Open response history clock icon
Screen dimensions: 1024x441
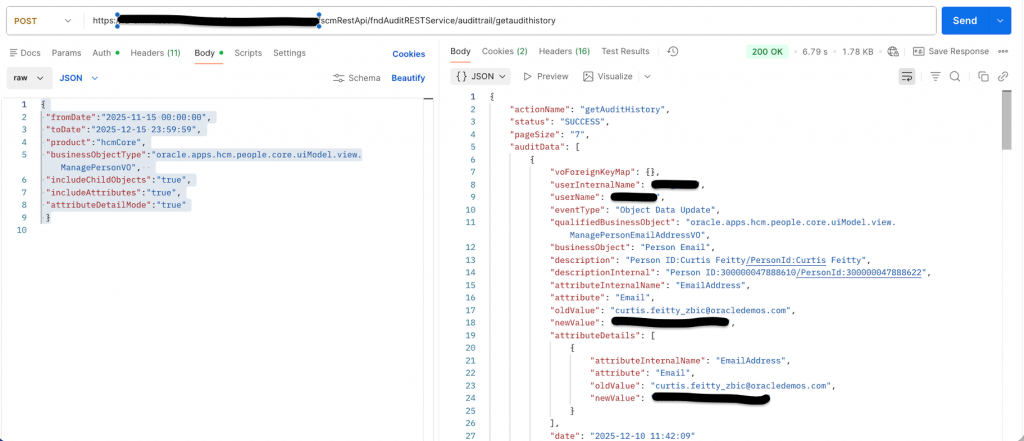pyautogui.click(x=673, y=51)
